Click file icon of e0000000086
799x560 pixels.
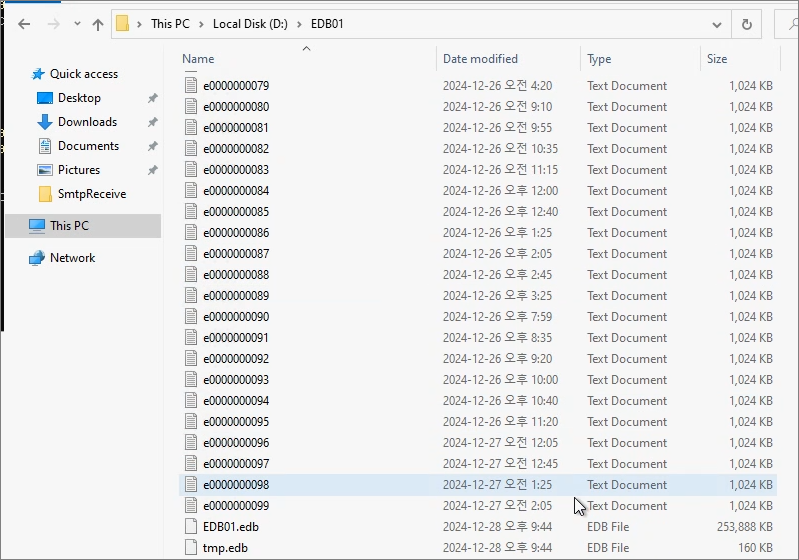191,232
